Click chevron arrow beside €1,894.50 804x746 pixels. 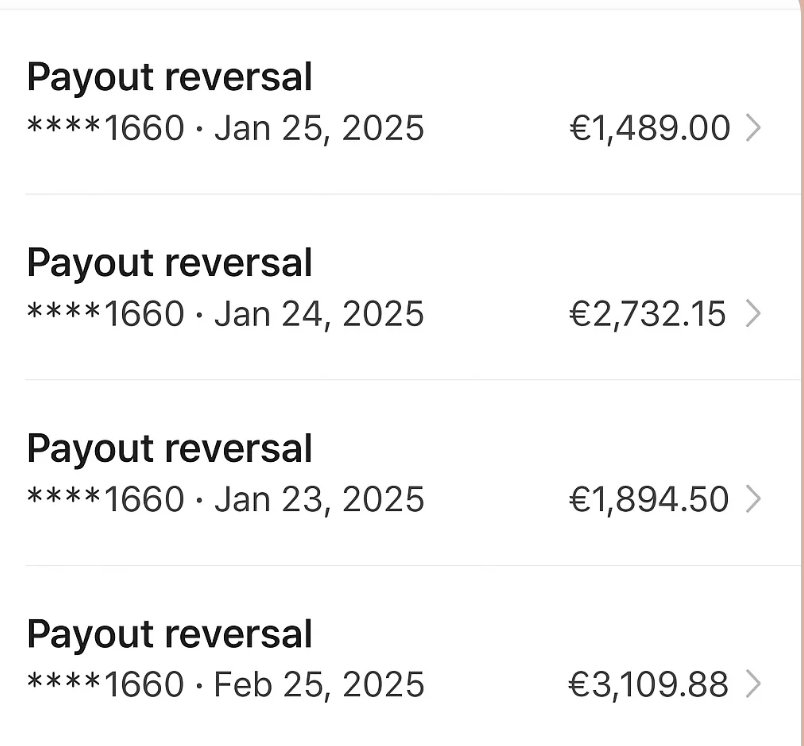[x=754, y=499]
